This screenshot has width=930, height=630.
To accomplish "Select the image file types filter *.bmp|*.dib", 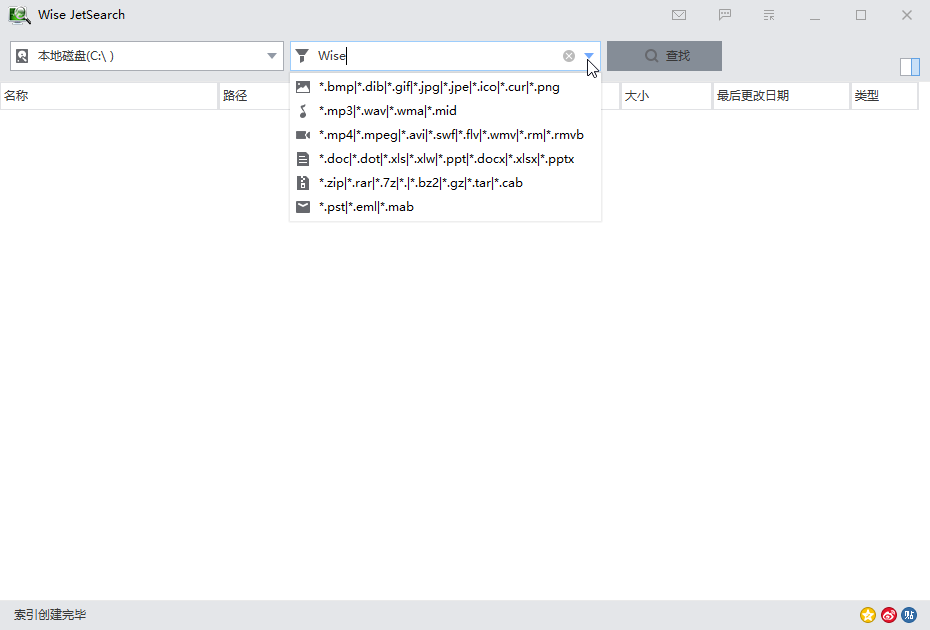I will coord(445,87).
